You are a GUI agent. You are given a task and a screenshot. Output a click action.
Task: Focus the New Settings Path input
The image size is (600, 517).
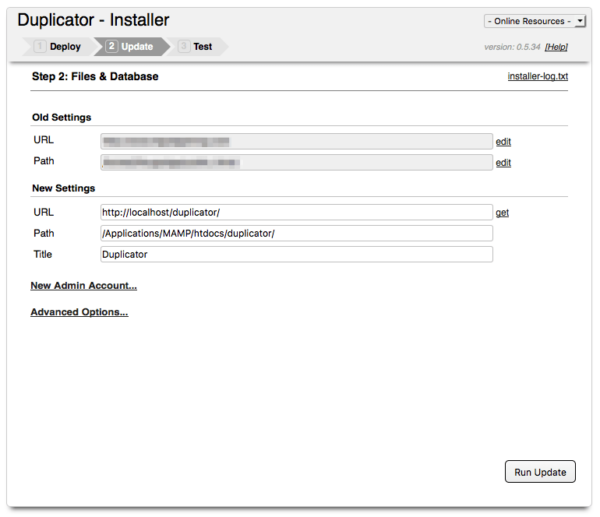(x=296, y=234)
